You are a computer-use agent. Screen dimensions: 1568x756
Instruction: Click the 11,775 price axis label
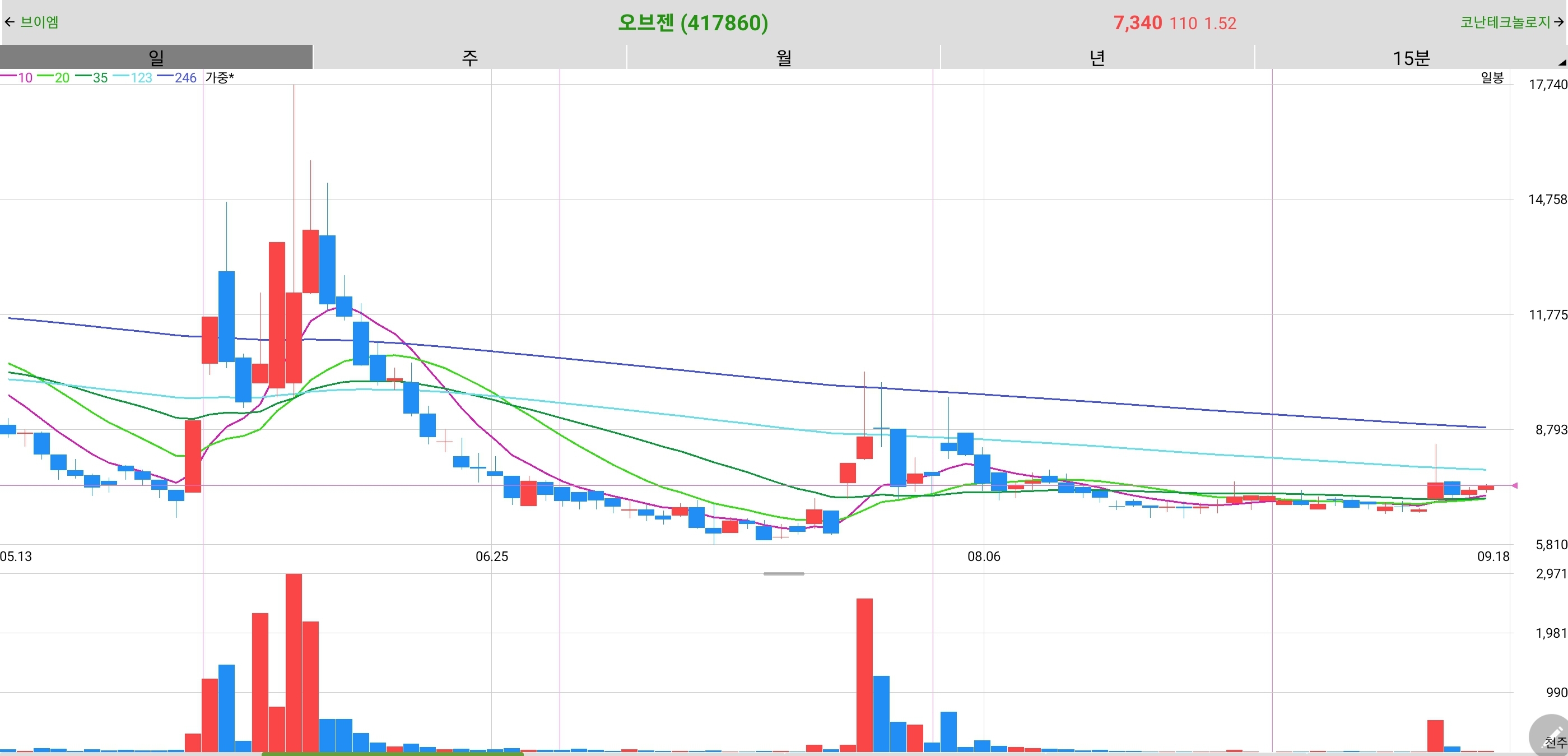point(1548,315)
